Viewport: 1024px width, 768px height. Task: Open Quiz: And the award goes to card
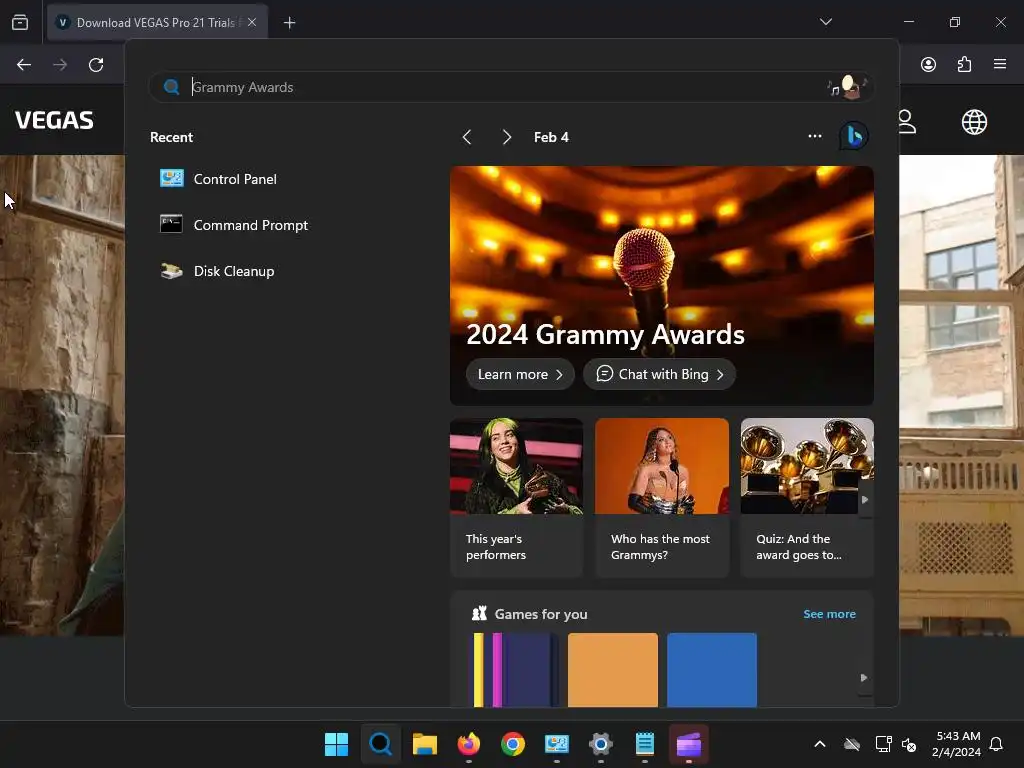pos(807,498)
